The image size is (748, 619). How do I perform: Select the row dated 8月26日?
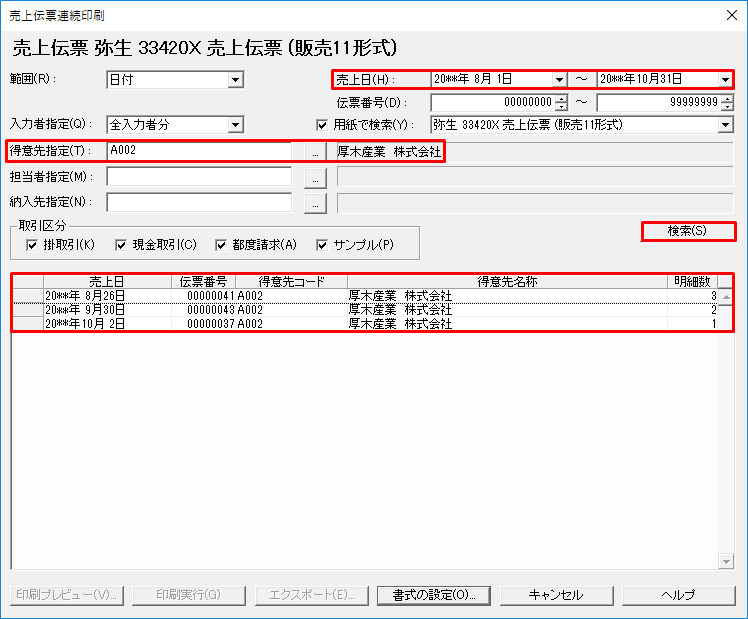pyautogui.click(x=365, y=296)
